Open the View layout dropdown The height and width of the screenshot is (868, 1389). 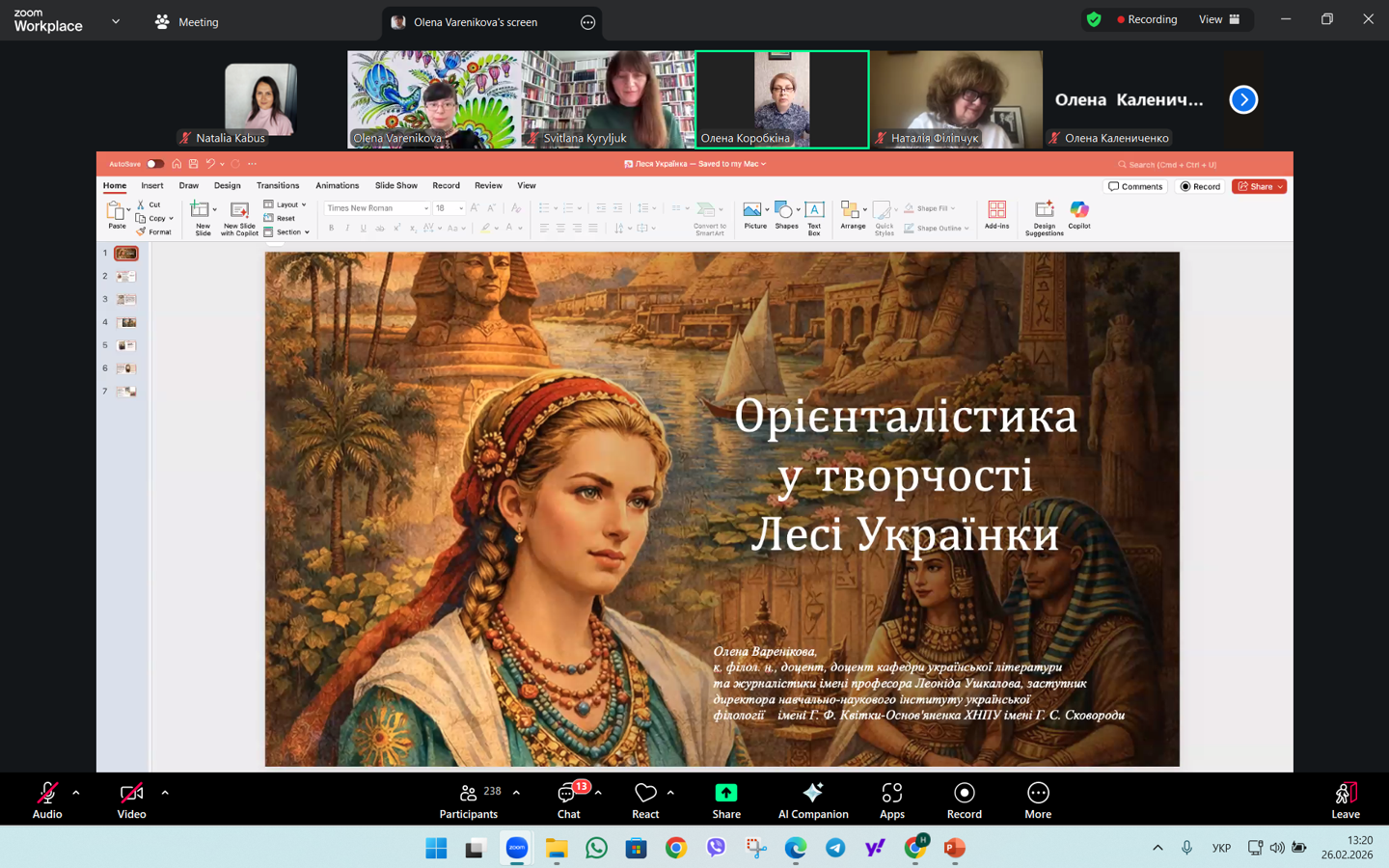coord(1219,19)
